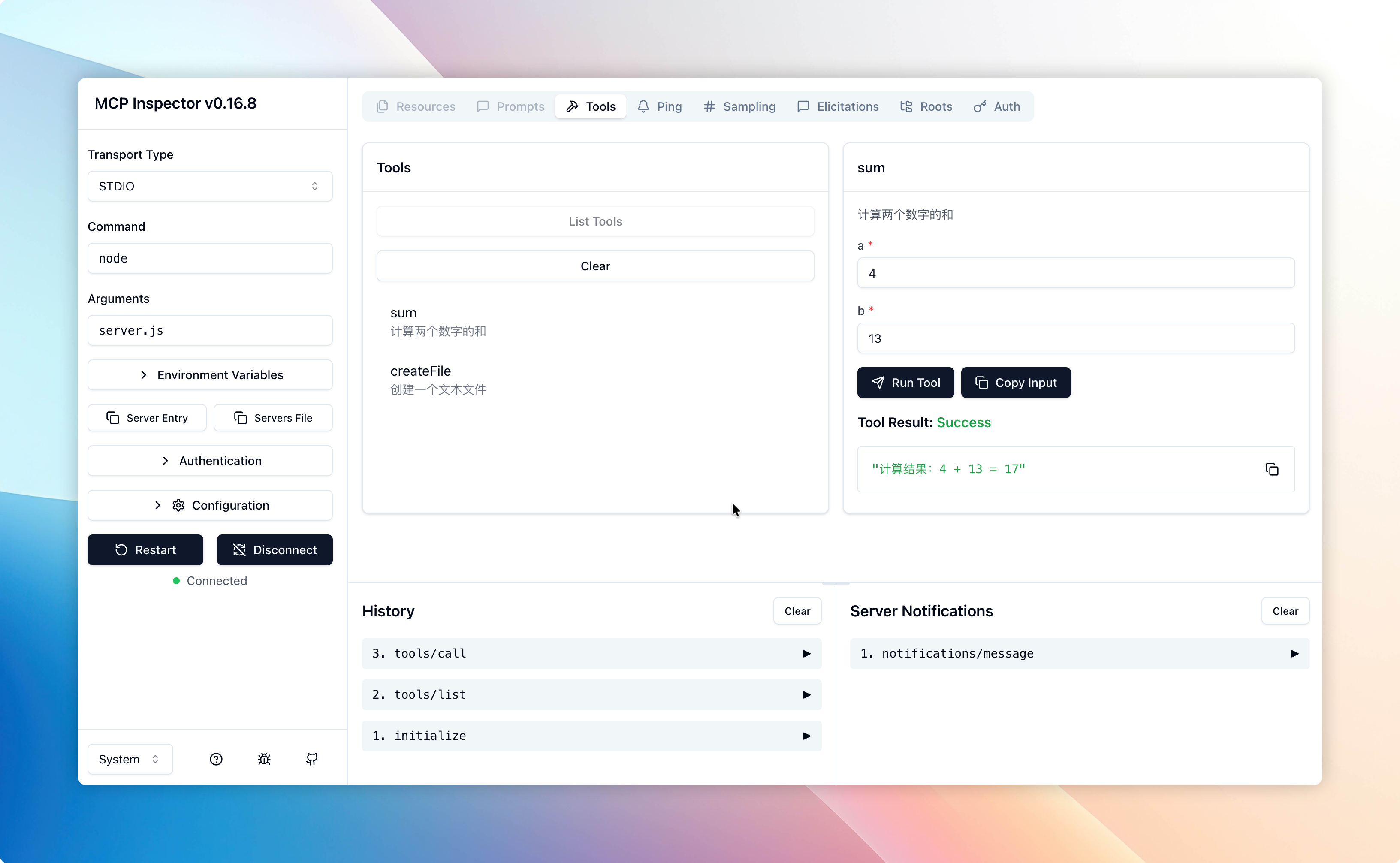Click the parameter b input field
1400x863 pixels.
[x=1075, y=338]
